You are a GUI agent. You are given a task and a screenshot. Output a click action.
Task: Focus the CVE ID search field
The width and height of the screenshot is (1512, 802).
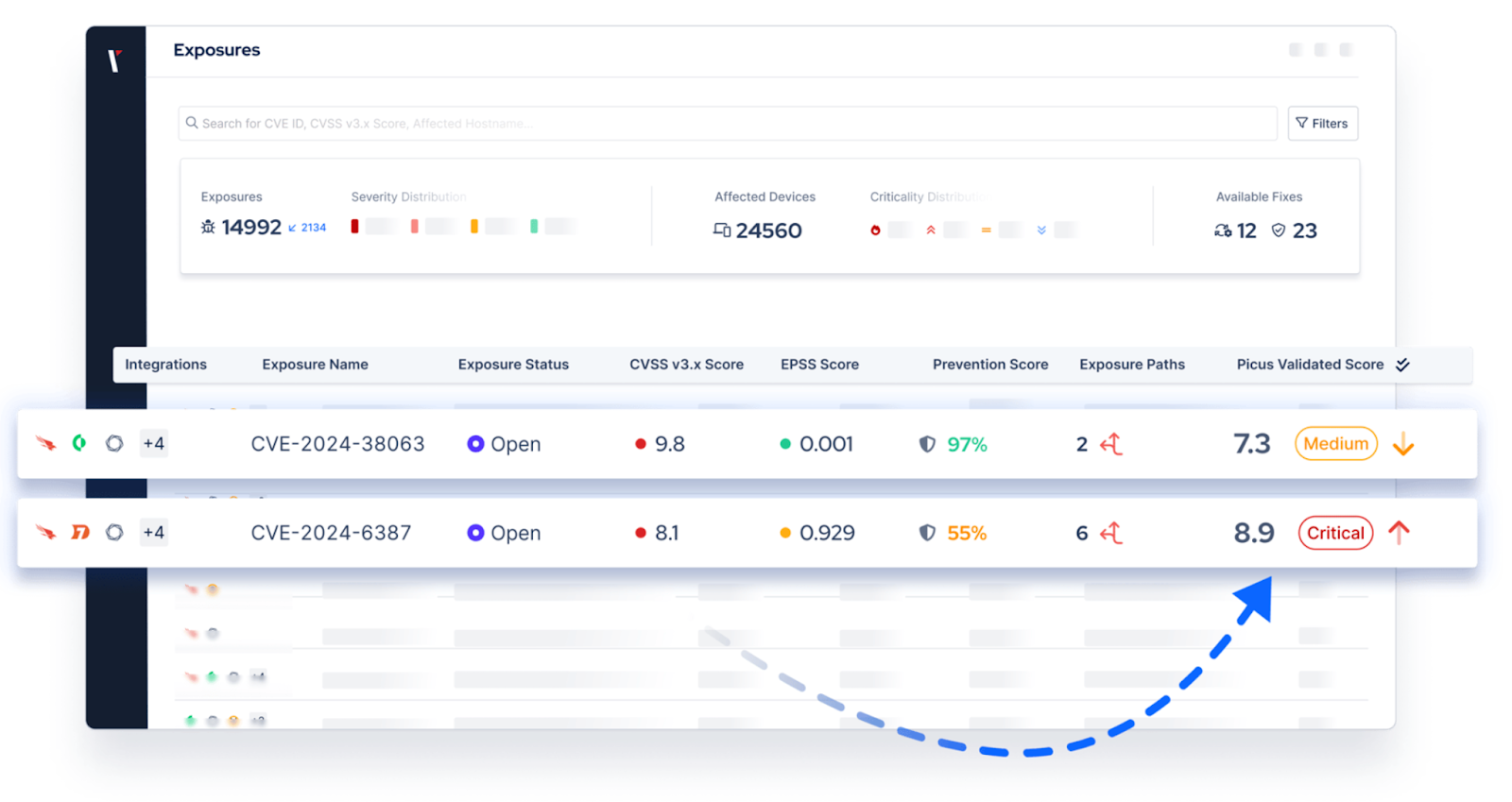728,124
